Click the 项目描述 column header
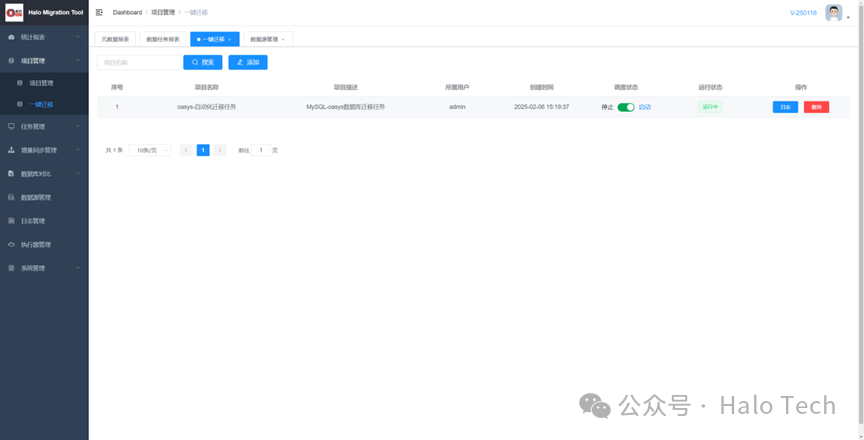 pyautogui.click(x=345, y=88)
